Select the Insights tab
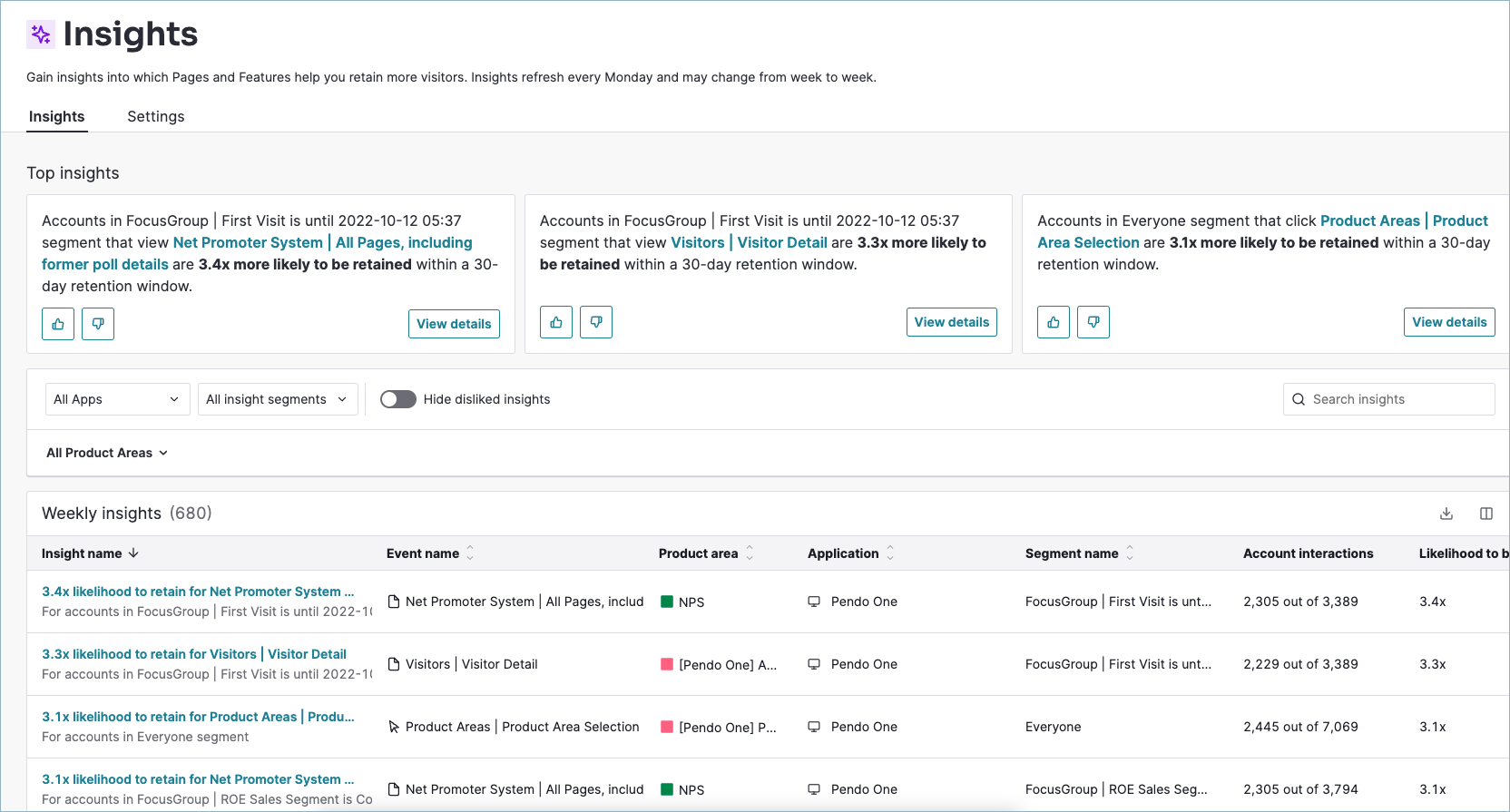The image size is (1510, 812). tap(56, 116)
